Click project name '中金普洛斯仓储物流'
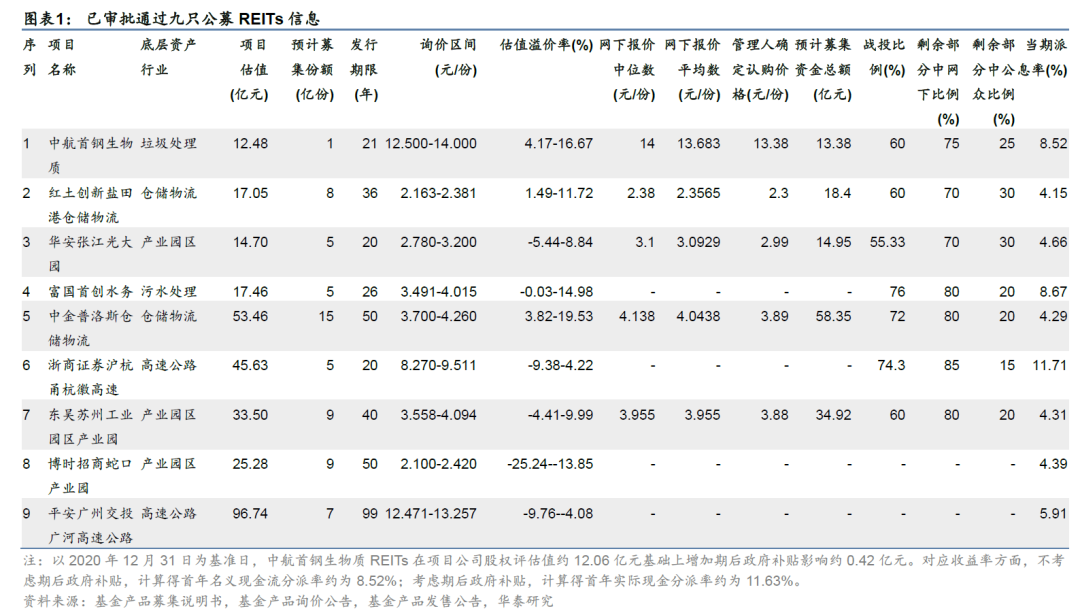This screenshot has width=1080, height=613. [90, 329]
